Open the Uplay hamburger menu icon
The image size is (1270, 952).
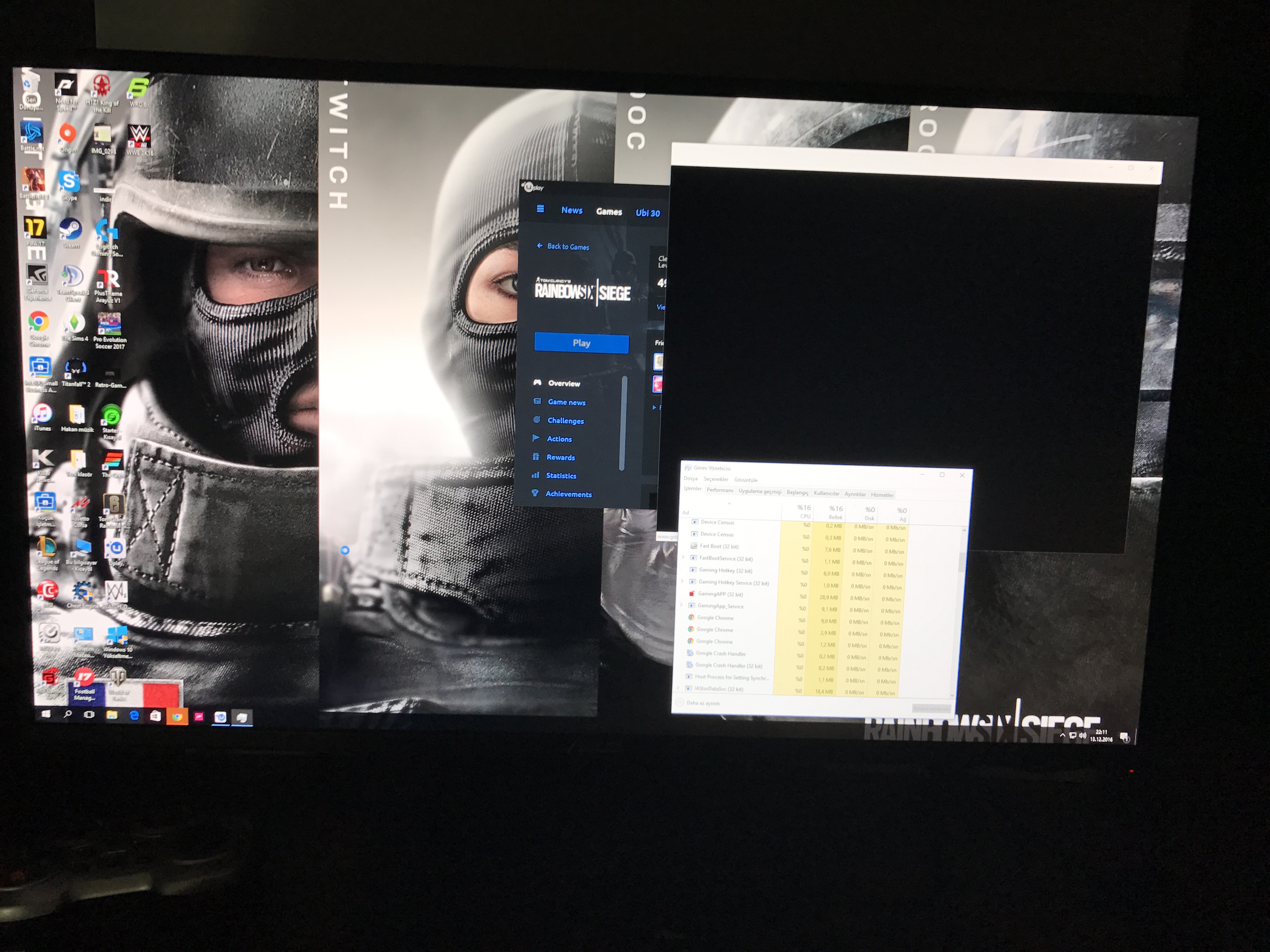coord(540,209)
